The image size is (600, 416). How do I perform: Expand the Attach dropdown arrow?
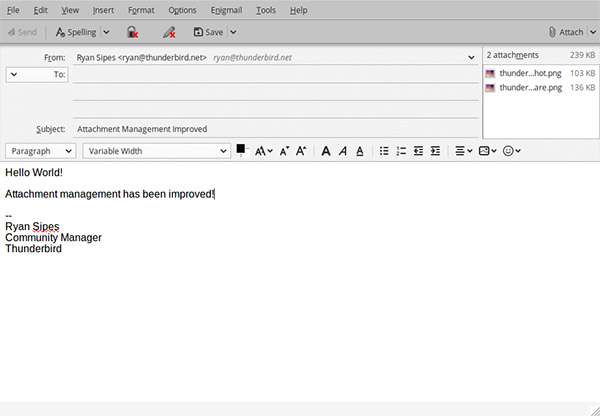click(x=593, y=32)
